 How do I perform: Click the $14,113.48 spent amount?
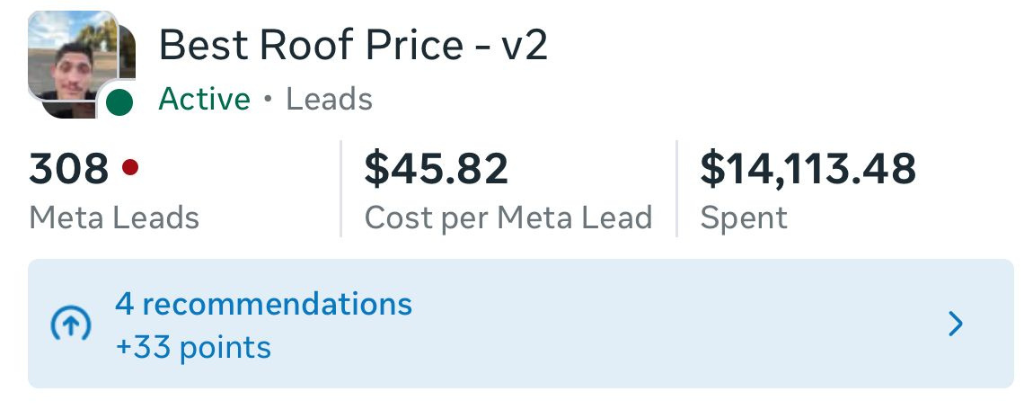pos(807,169)
